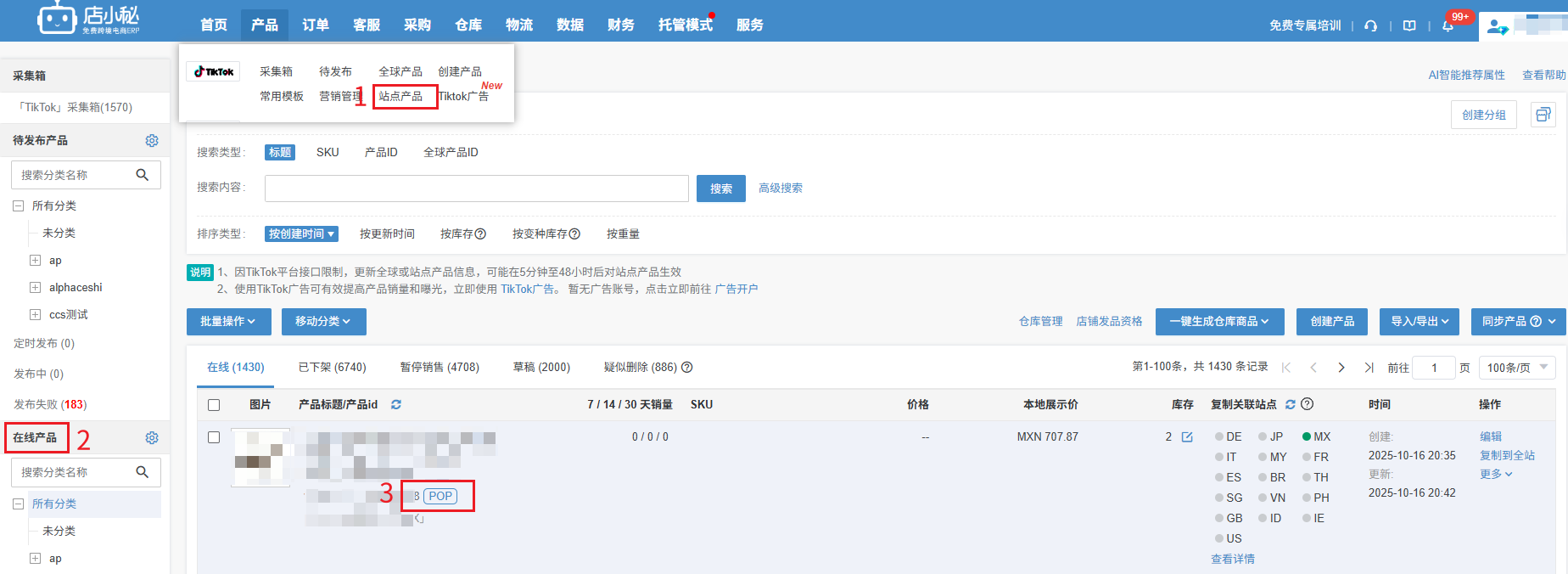The image size is (1568, 574).
Task: Click the help book icon in header
Action: pyautogui.click(x=1409, y=25)
